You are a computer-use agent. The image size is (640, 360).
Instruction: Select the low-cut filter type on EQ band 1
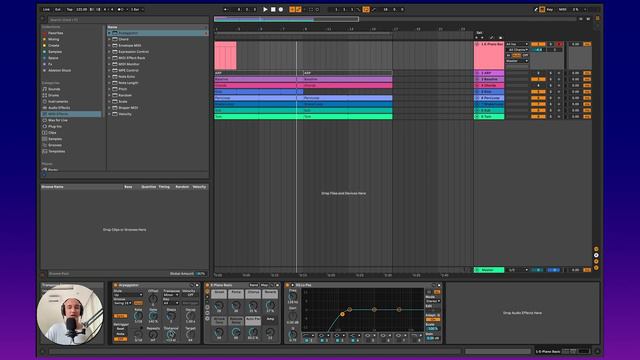[309, 335]
